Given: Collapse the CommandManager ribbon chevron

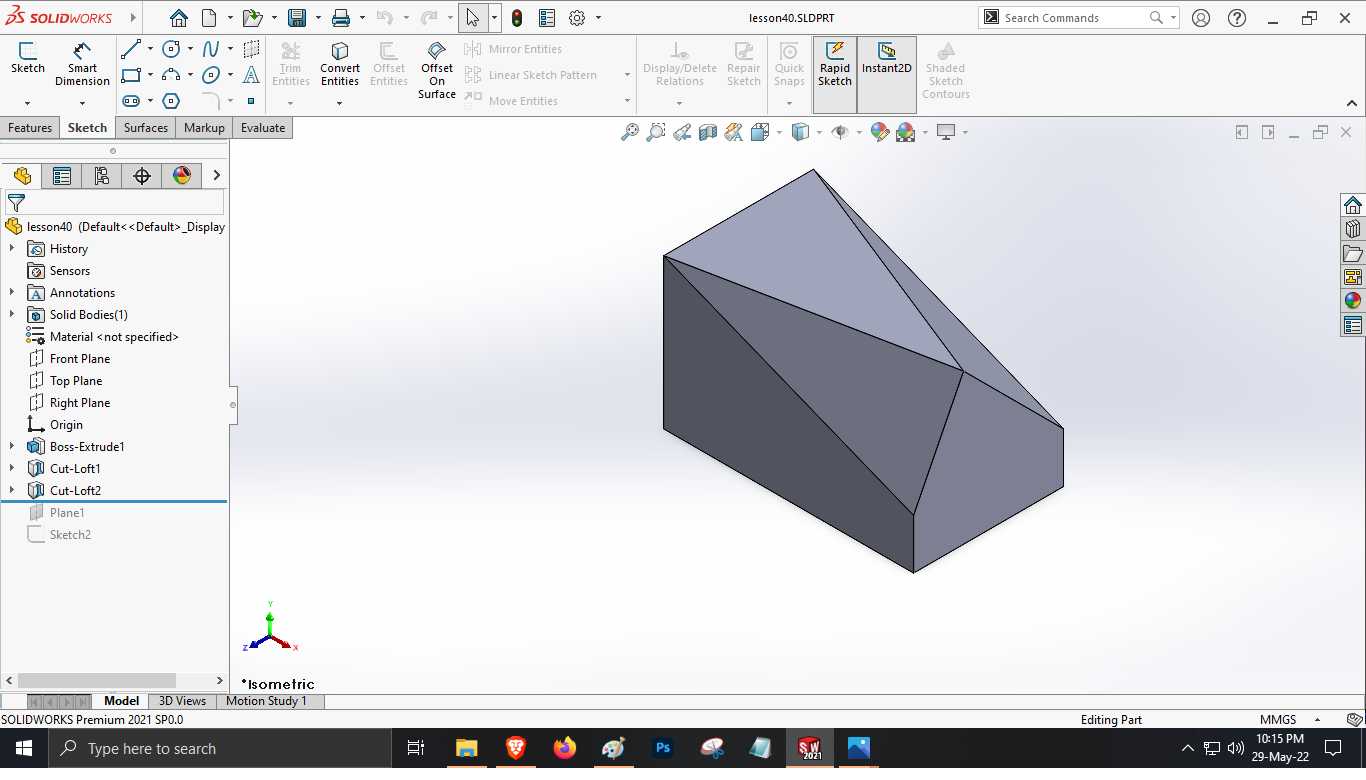Looking at the screenshot, I should coord(1352,103).
